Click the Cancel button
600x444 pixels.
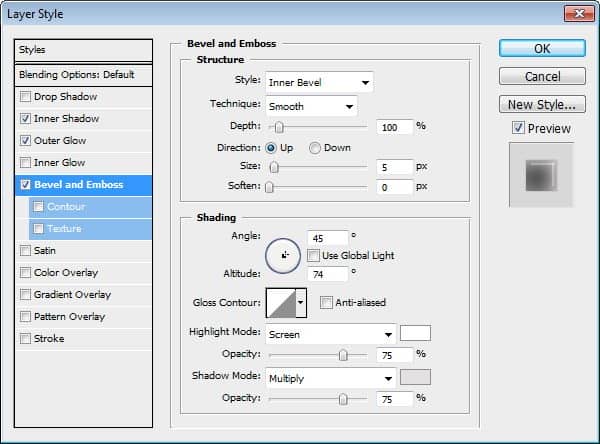click(x=542, y=77)
